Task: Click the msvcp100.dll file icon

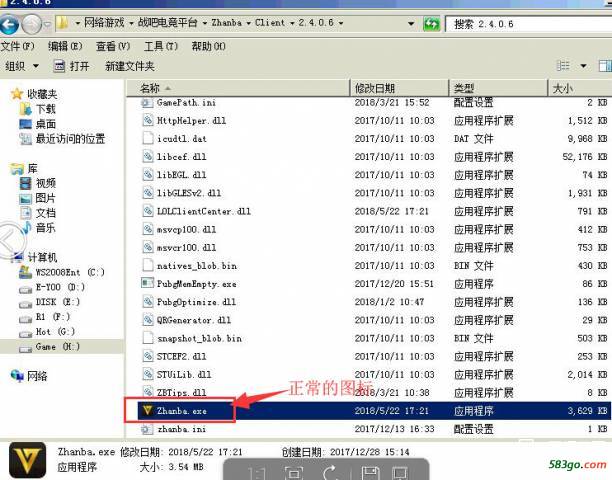Action: tap(147, 229)
